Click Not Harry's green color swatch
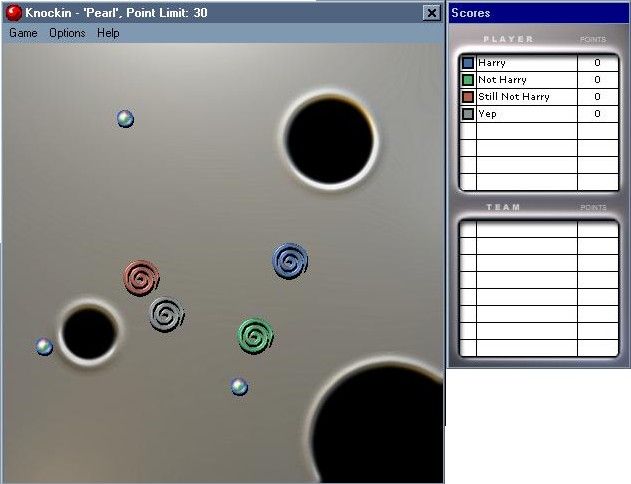 [468, 80]
